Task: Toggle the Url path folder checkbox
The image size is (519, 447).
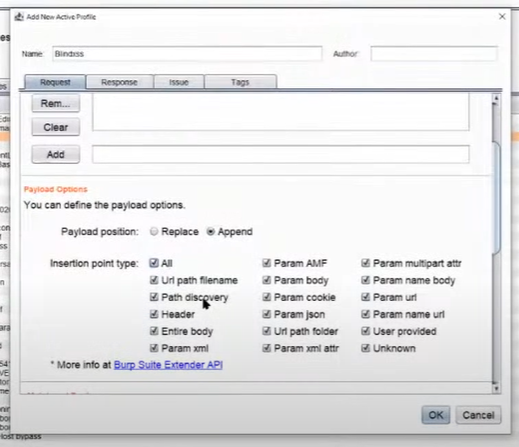Action: pos(266,331)
